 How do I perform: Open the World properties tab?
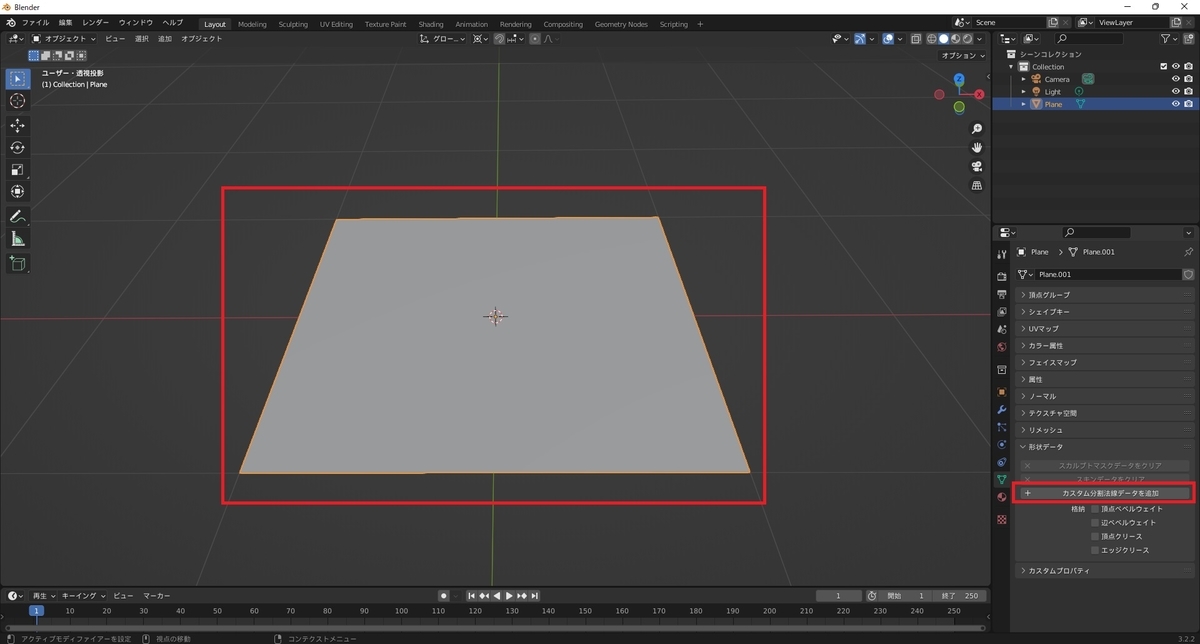pyautogui.click(x=1002, y=347)
